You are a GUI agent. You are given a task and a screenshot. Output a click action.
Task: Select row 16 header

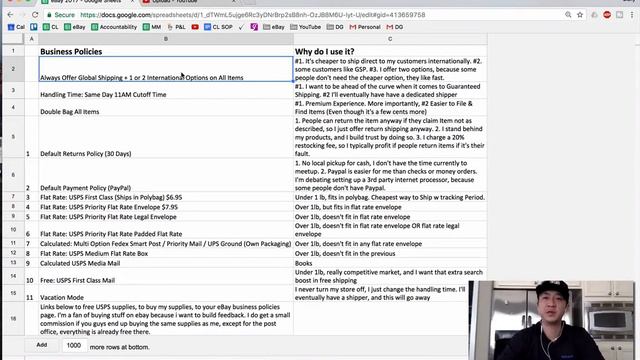coord(13,319)
